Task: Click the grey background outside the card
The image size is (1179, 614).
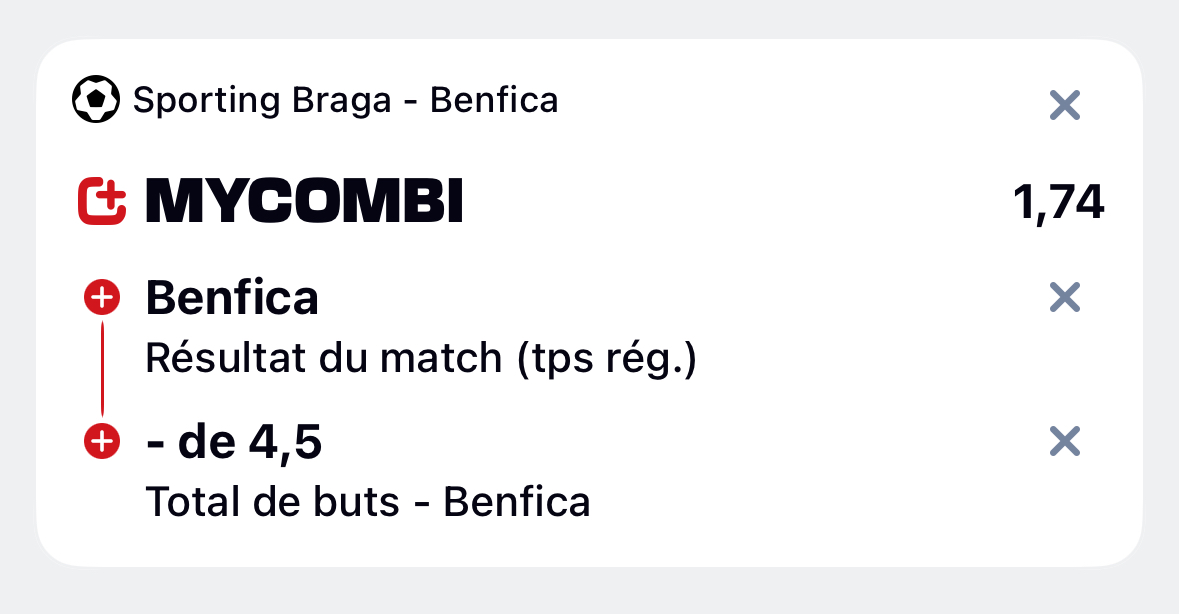Action: click(x=590, y=592)
